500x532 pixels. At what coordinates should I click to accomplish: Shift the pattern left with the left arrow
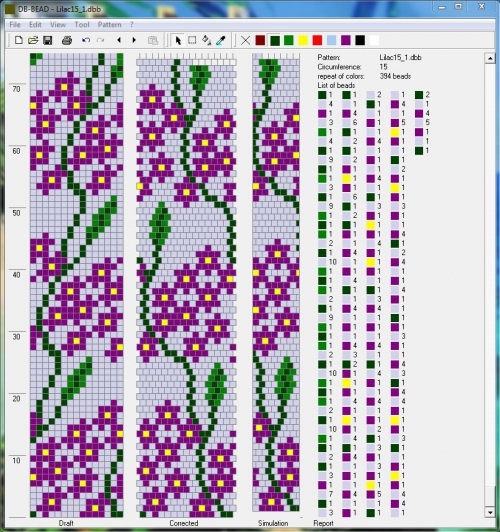[119, 40]
